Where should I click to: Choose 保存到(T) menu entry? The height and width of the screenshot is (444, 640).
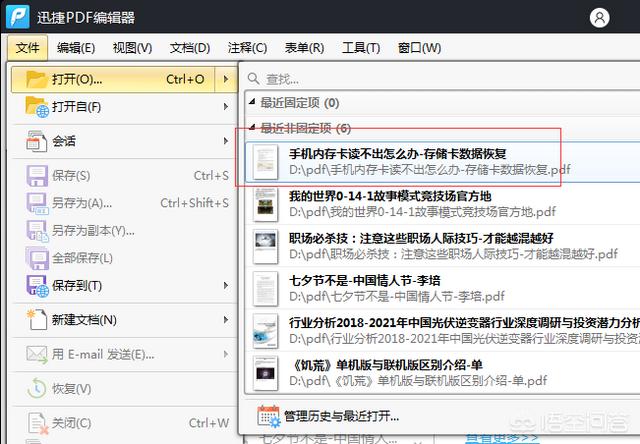[123, 286]
